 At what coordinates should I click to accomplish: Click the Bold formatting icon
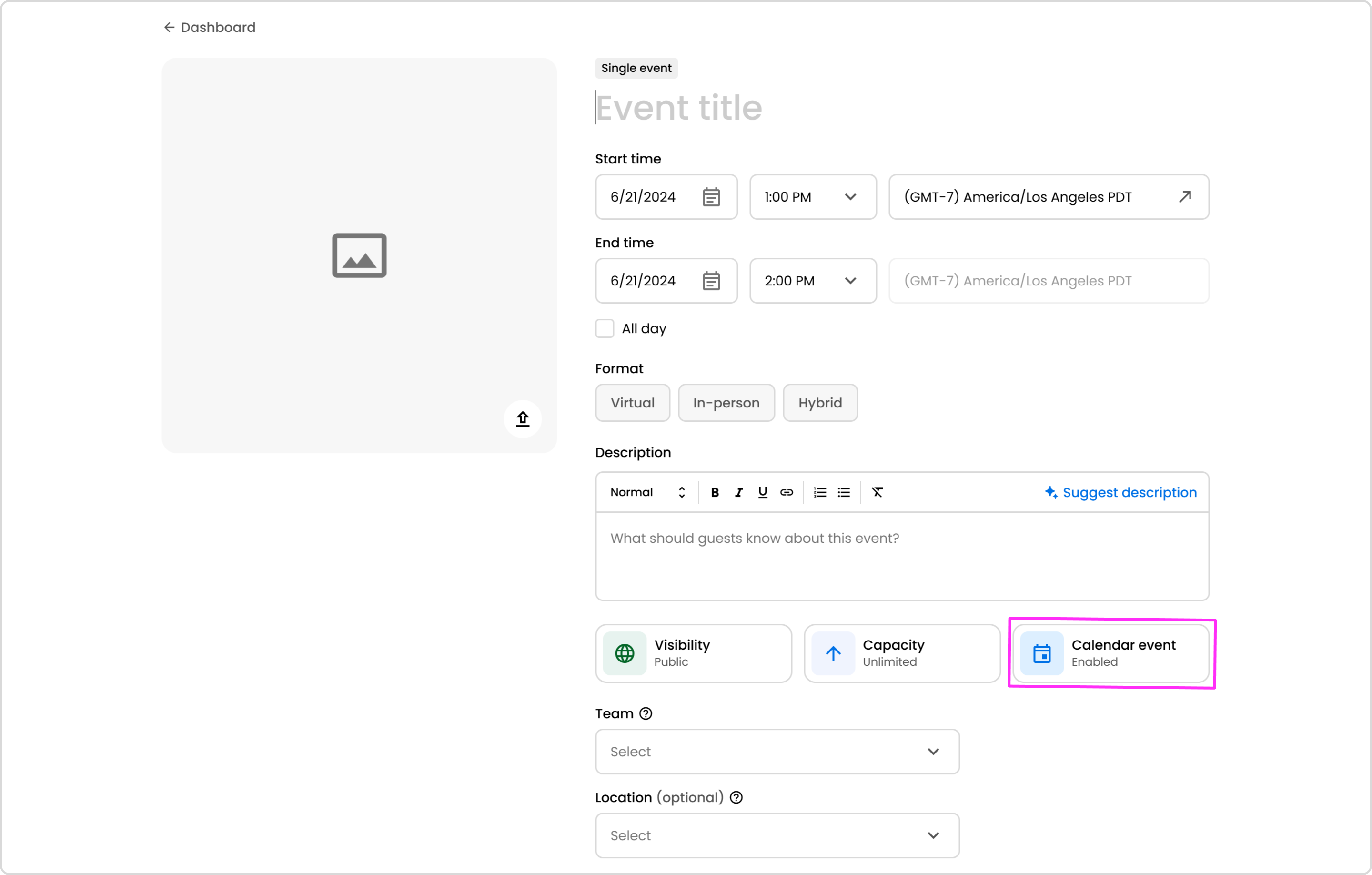tap(715, 492)
